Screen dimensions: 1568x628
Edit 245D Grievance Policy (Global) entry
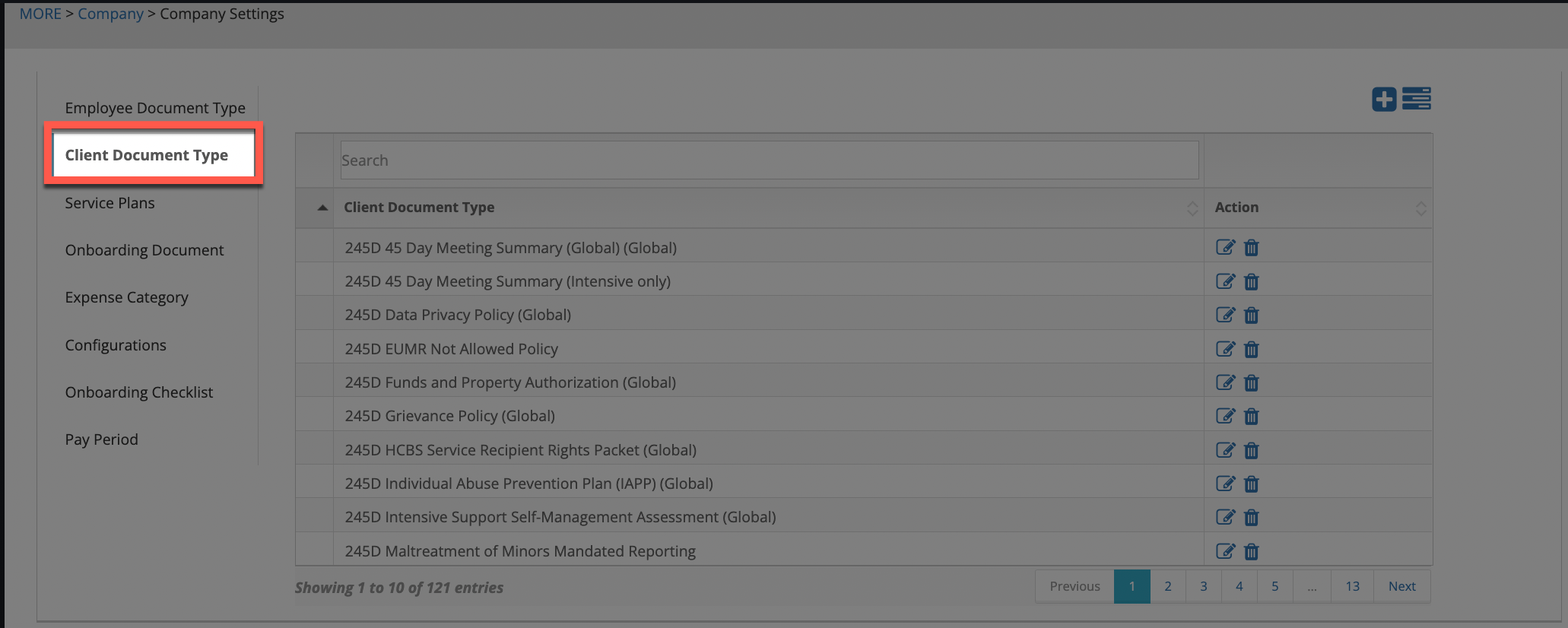1225,416
